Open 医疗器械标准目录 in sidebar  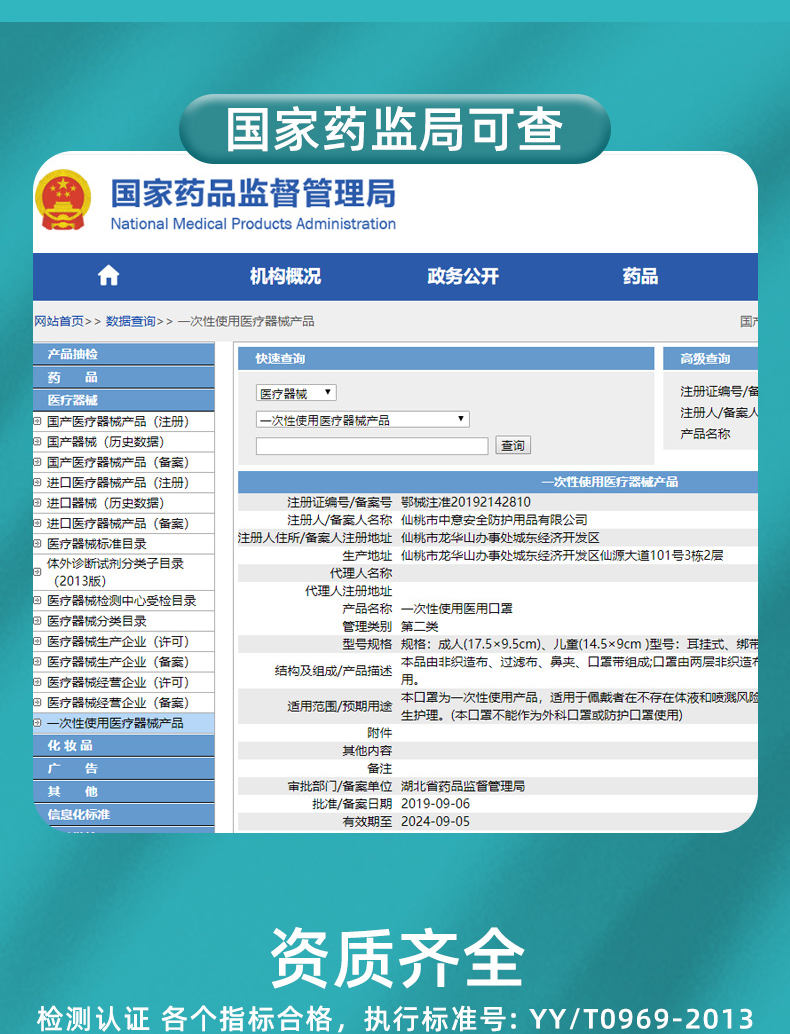[97, 544]
